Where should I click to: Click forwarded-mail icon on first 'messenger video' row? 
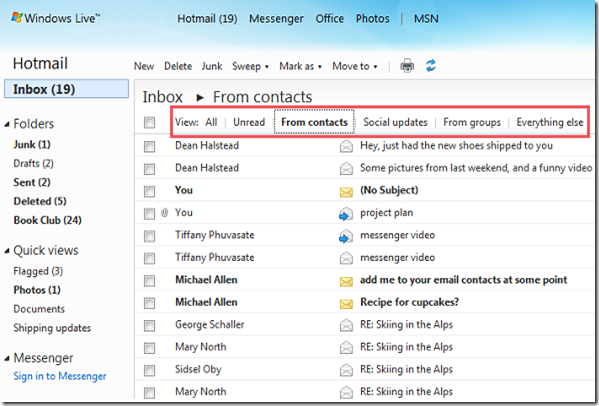tap(346, 236)
